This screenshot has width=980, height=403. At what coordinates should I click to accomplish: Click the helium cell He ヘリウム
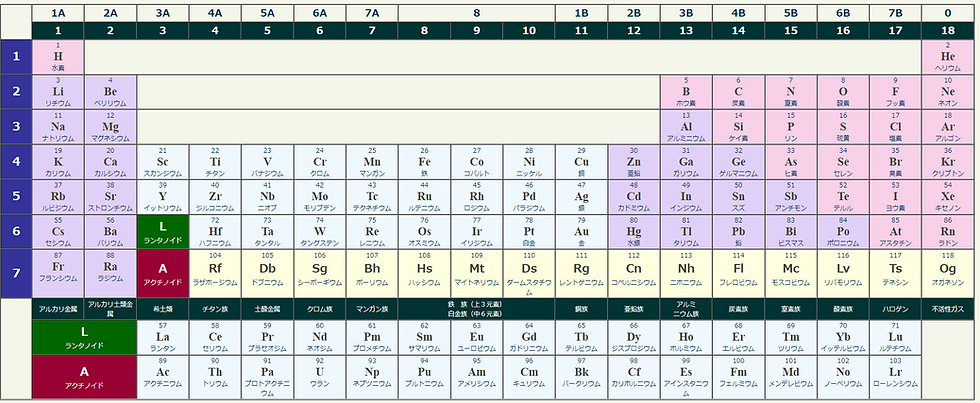[948, 57]
